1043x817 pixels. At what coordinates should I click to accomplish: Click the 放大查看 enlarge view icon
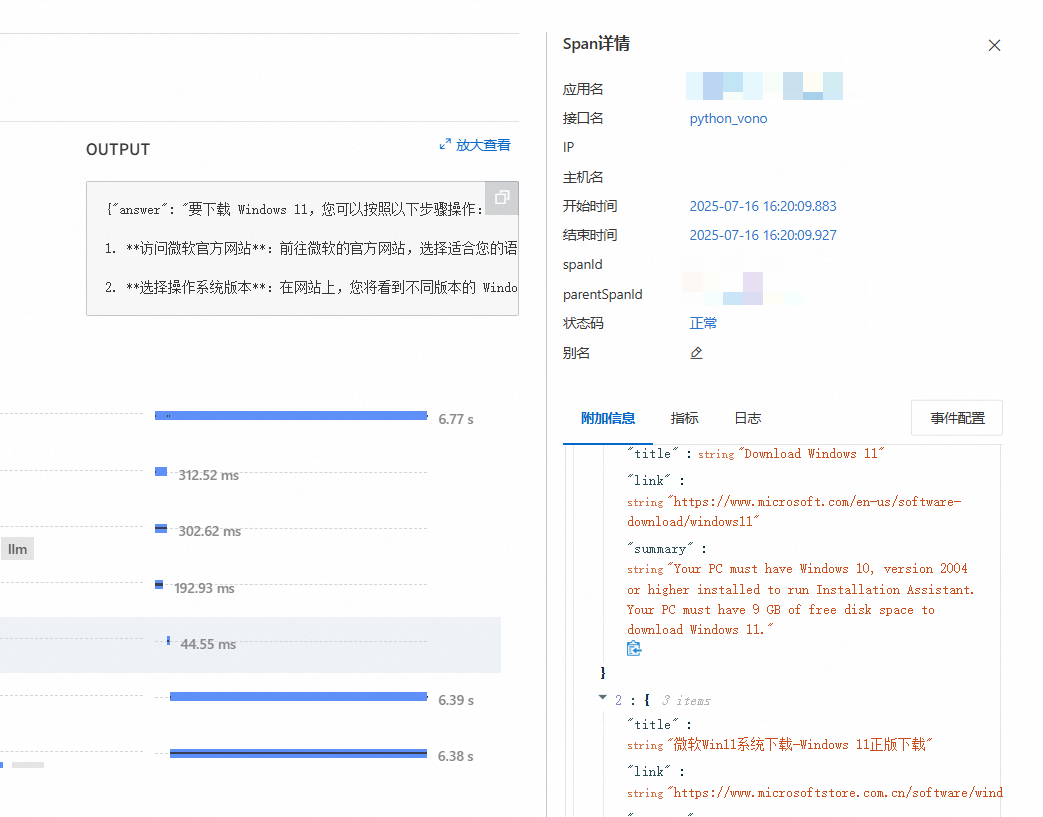(446, 145)
